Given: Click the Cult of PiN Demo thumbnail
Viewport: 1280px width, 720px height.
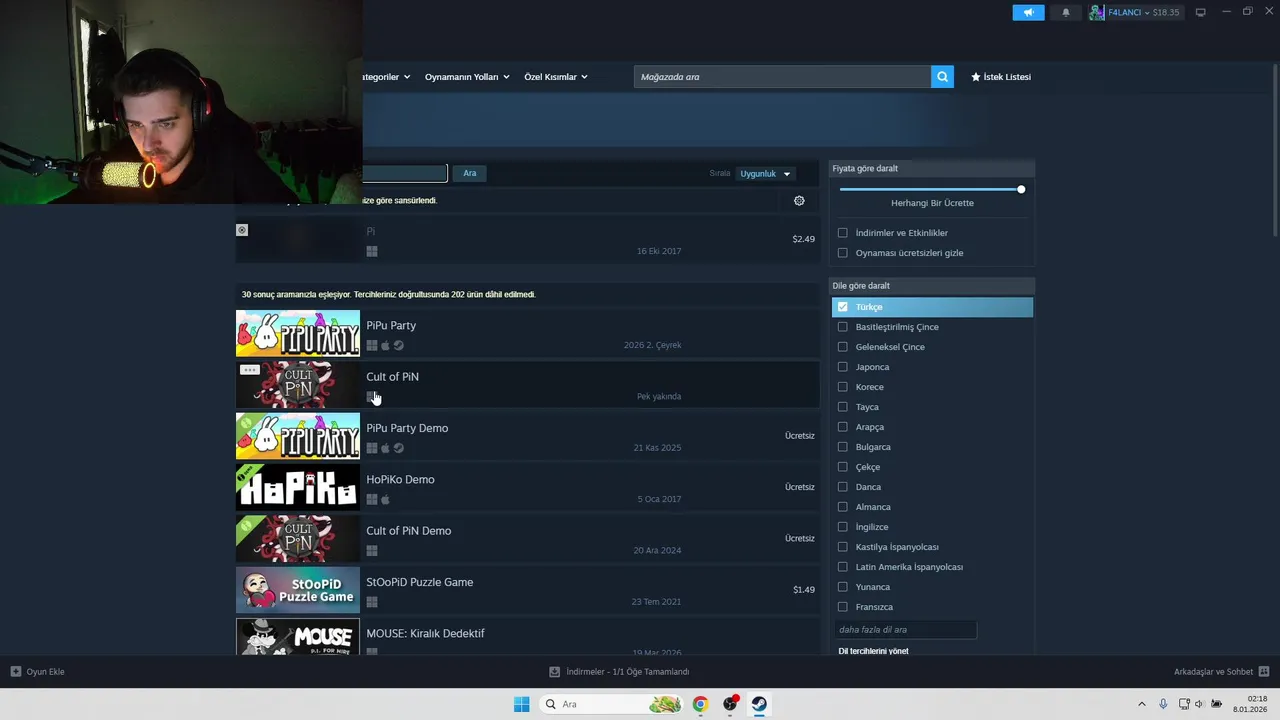Looking at the screenshot, I should [x=298, y=539].
